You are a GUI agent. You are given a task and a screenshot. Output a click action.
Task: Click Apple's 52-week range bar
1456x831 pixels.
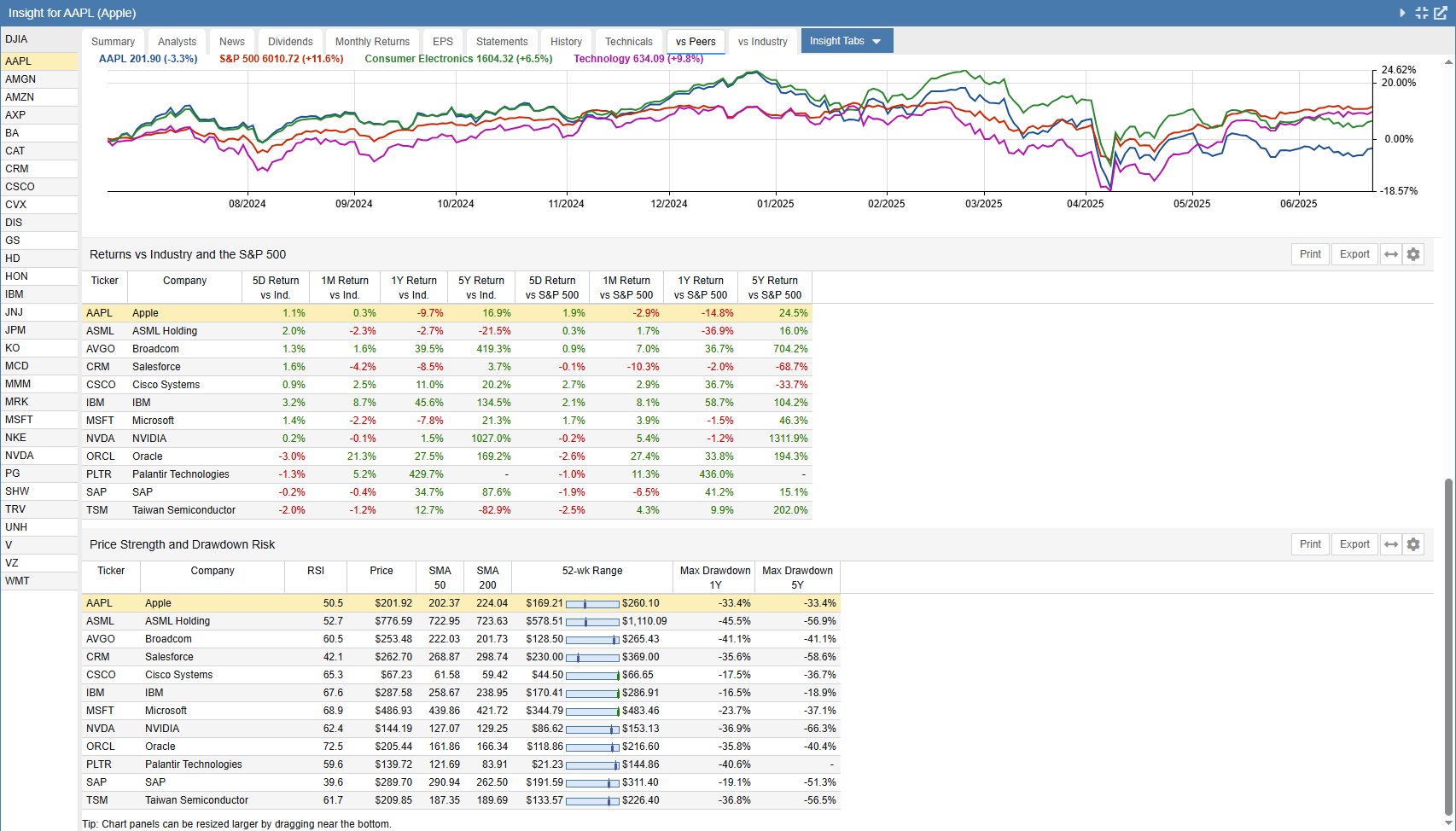point(592,603)
